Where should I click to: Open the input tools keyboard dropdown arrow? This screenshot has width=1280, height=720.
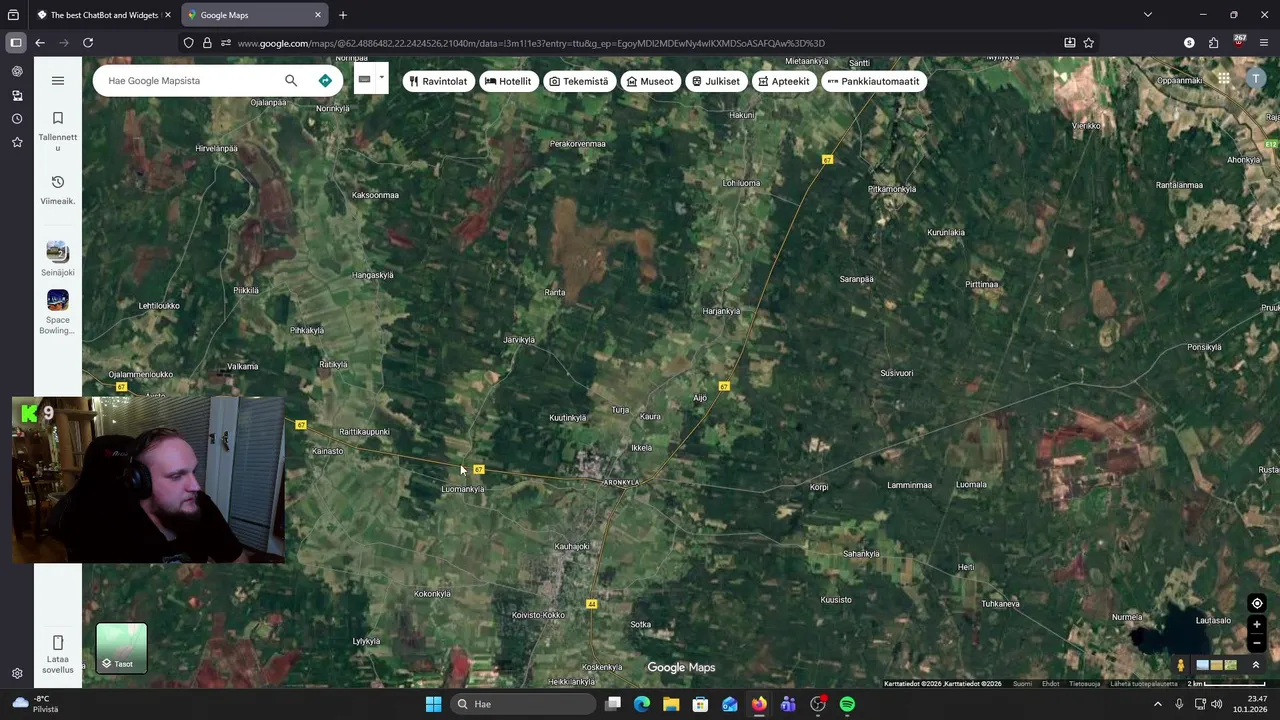381,77
